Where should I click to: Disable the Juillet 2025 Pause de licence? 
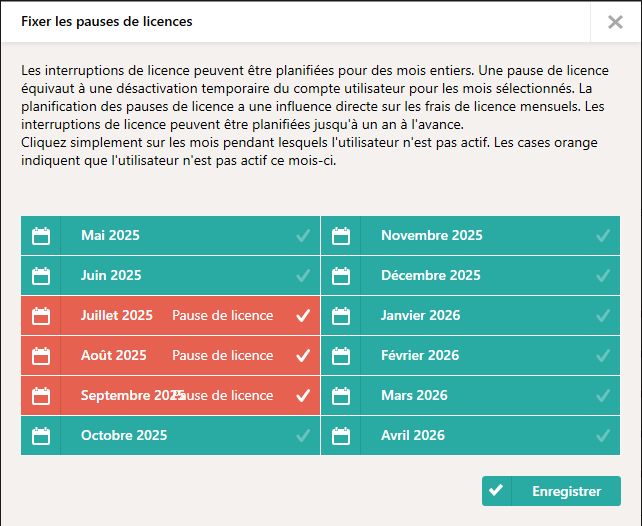[303, 316]
